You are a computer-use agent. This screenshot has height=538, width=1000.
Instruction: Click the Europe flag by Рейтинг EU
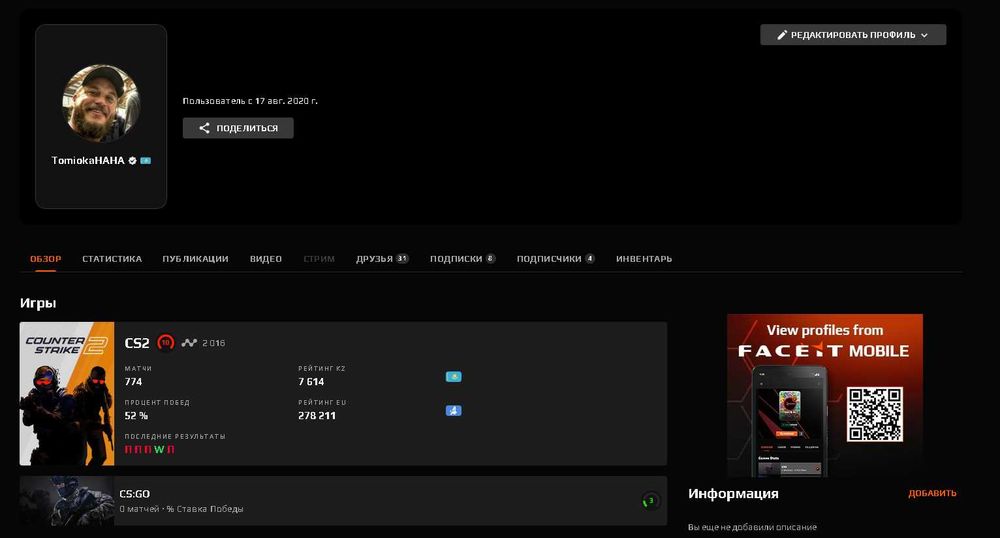453,411
